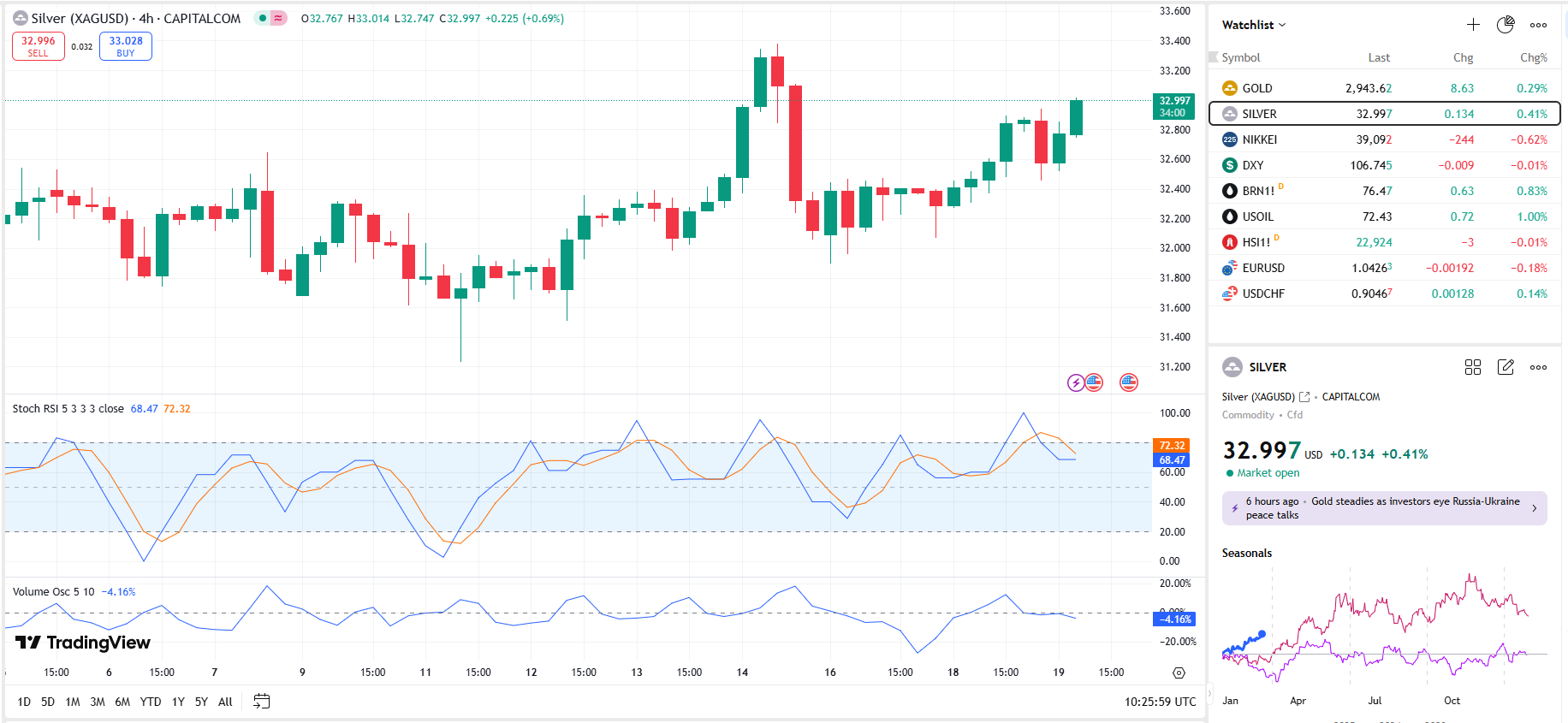The image size is (1568, 723).
Task: Click the lightning bolt event marker on chart
Action: click(x=1076, y=382)
